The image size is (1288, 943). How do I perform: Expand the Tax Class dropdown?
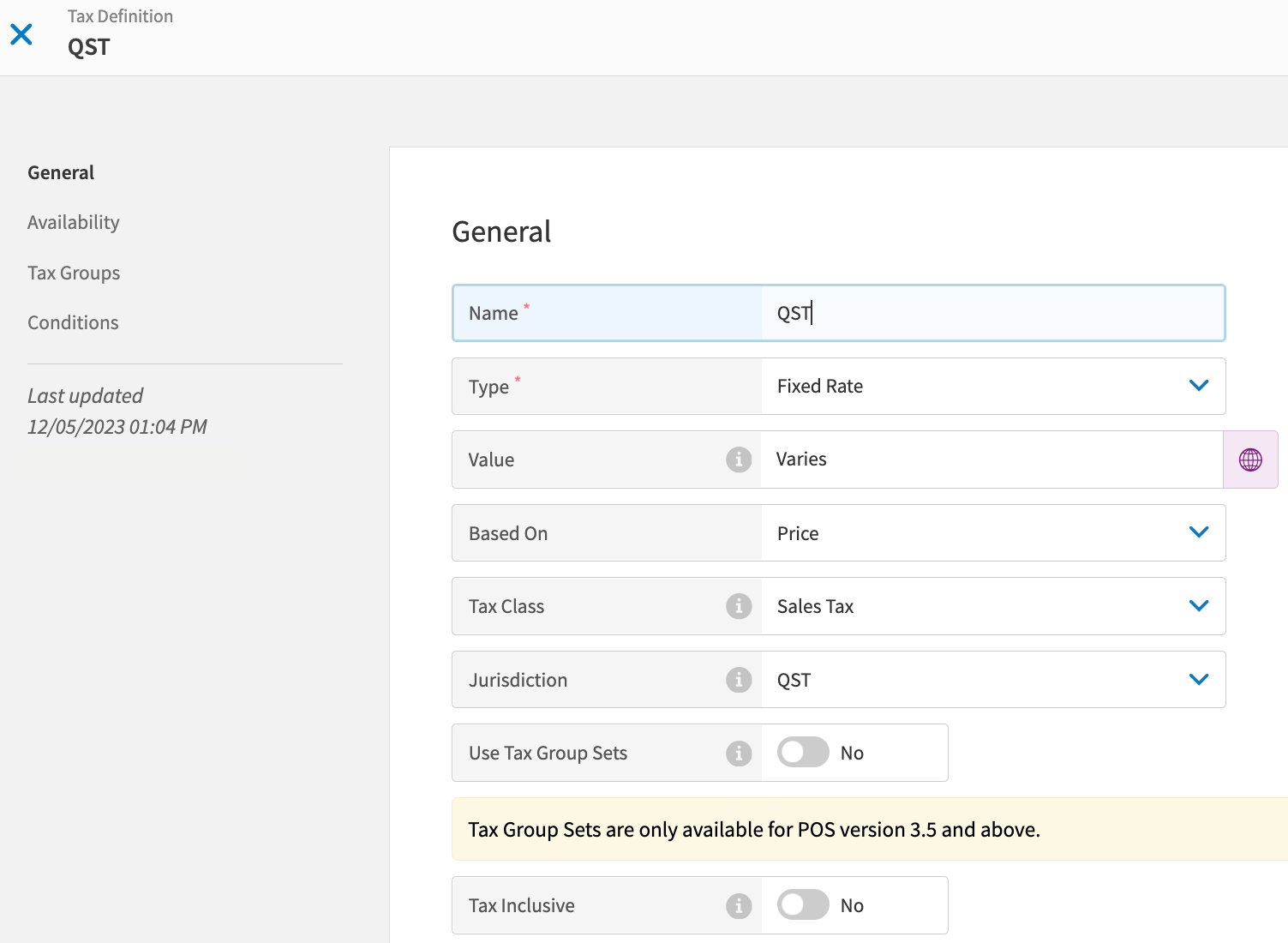(1198, 606)
